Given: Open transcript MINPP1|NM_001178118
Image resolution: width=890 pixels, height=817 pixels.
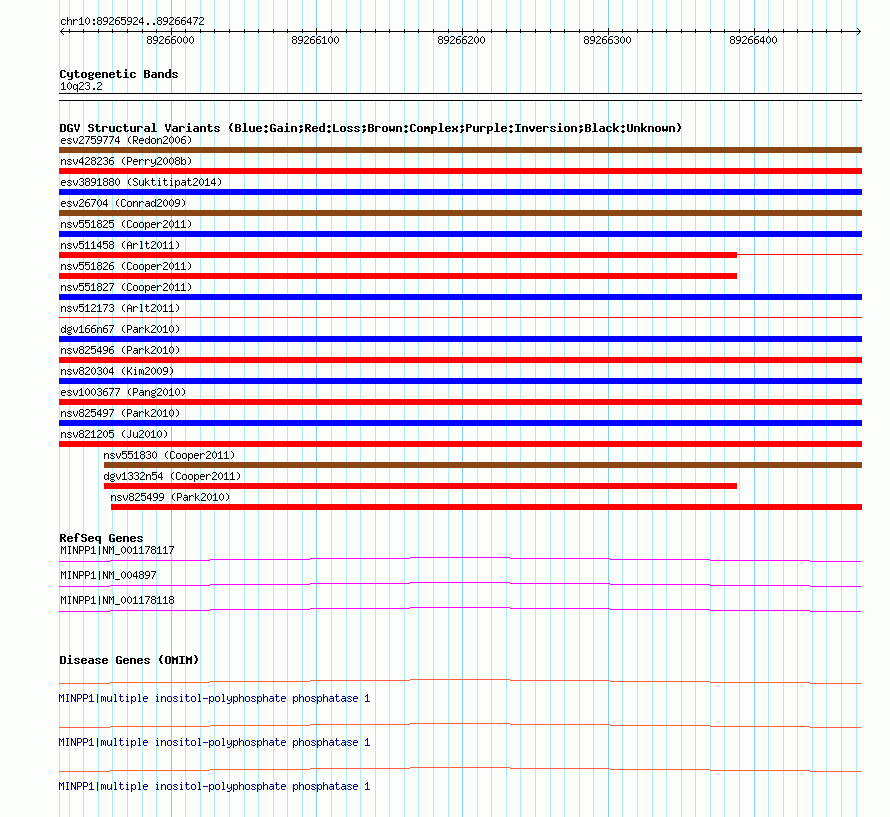Looking at the screenshot, I should 117,600.
